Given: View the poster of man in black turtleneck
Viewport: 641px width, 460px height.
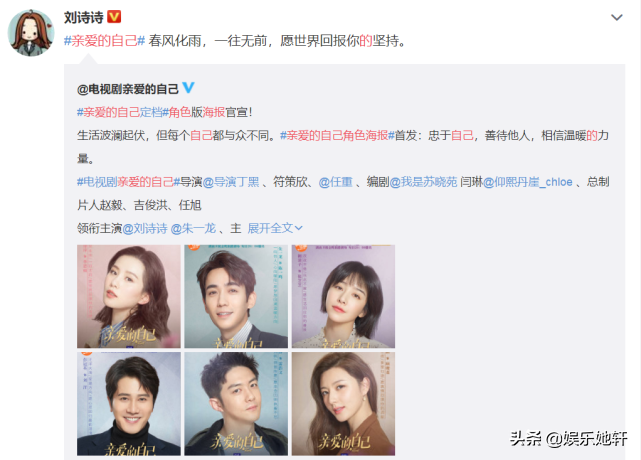Looking at the screenshot, I should [x=129, y=404].
